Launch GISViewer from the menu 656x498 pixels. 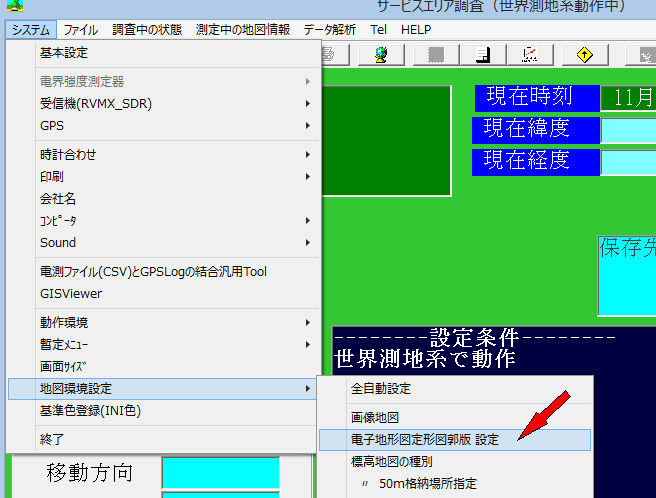(71, 293)
